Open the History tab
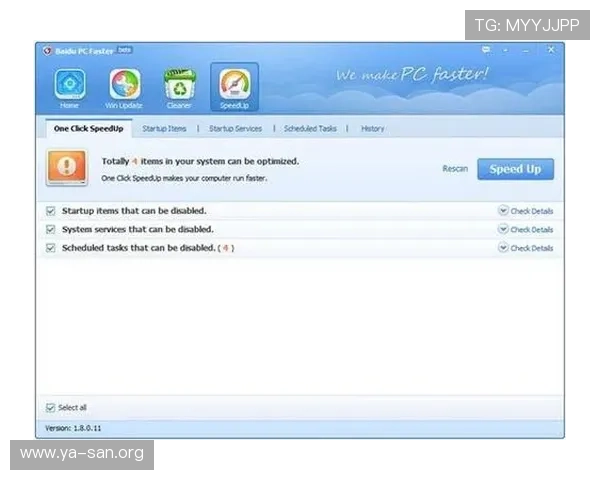The height and width of the screenshot is (480, 600). (372, 129)
